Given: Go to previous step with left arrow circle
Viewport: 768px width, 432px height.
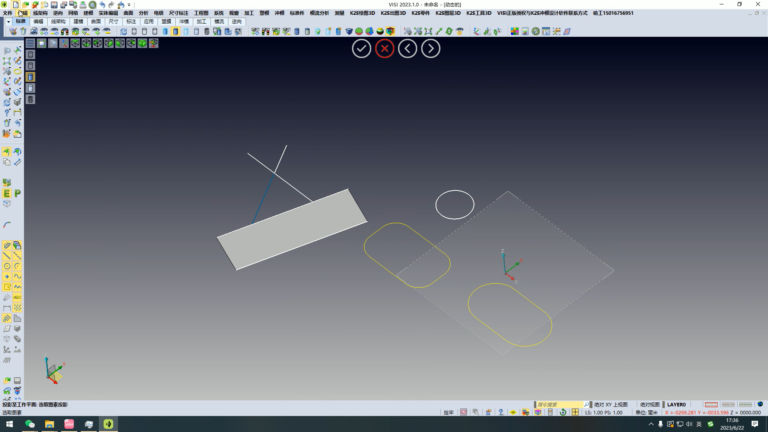Looking at the screenshot, I should 408,48.
